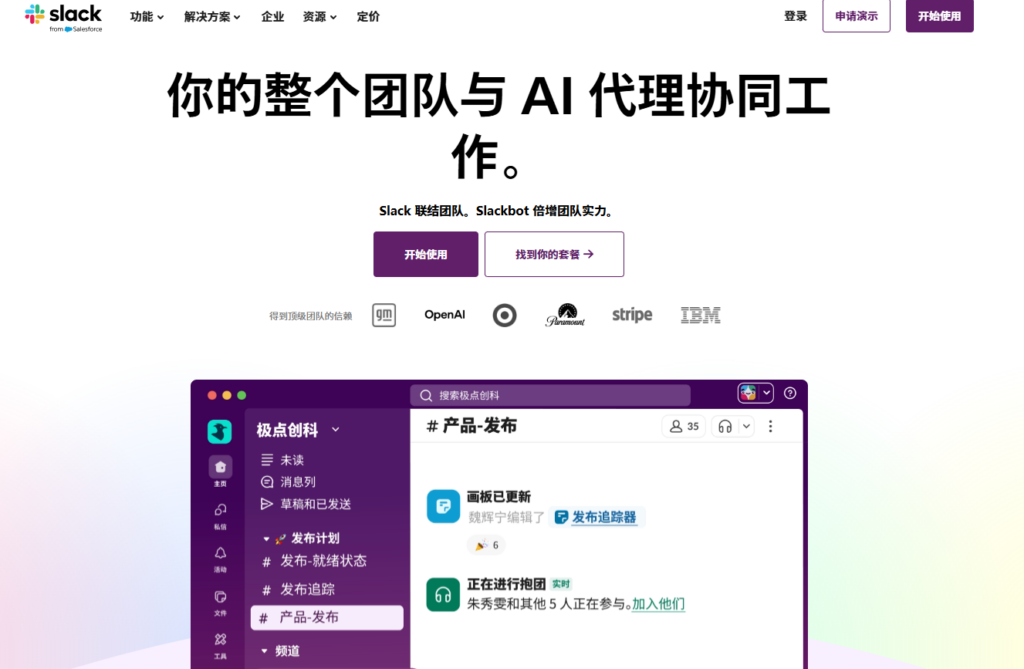Click the Slack logo in the header
Viewport: 1024px width, 669px height.
click(x=63, y=18)
